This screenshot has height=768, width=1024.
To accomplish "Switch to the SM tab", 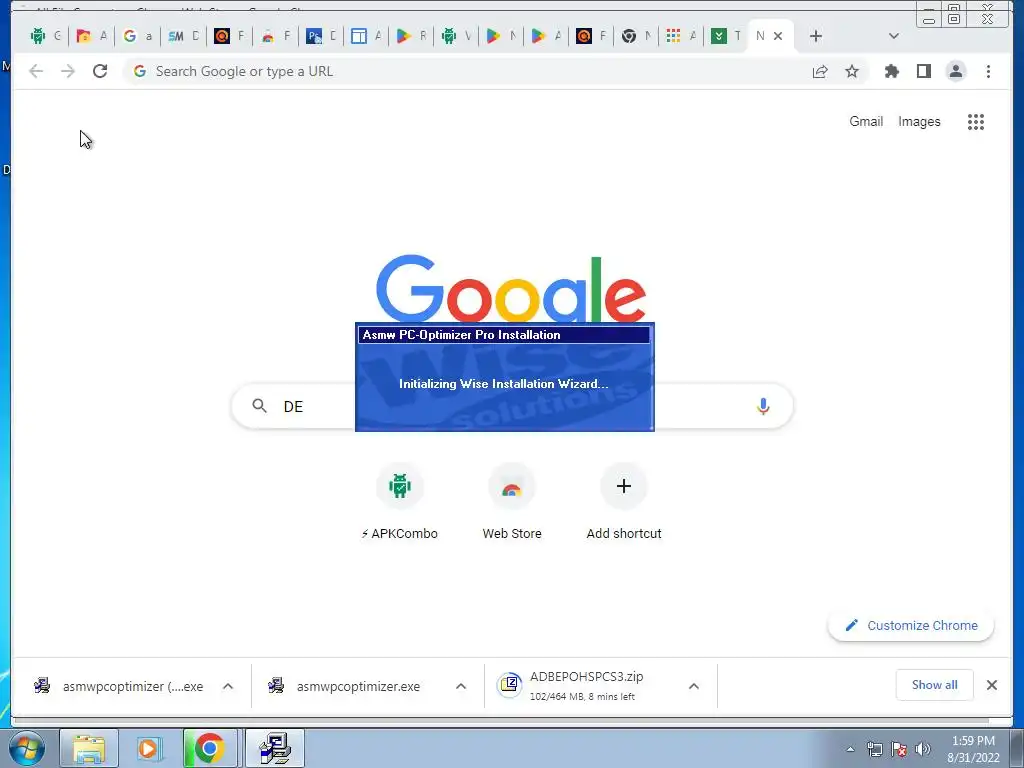I will point(184,36).
